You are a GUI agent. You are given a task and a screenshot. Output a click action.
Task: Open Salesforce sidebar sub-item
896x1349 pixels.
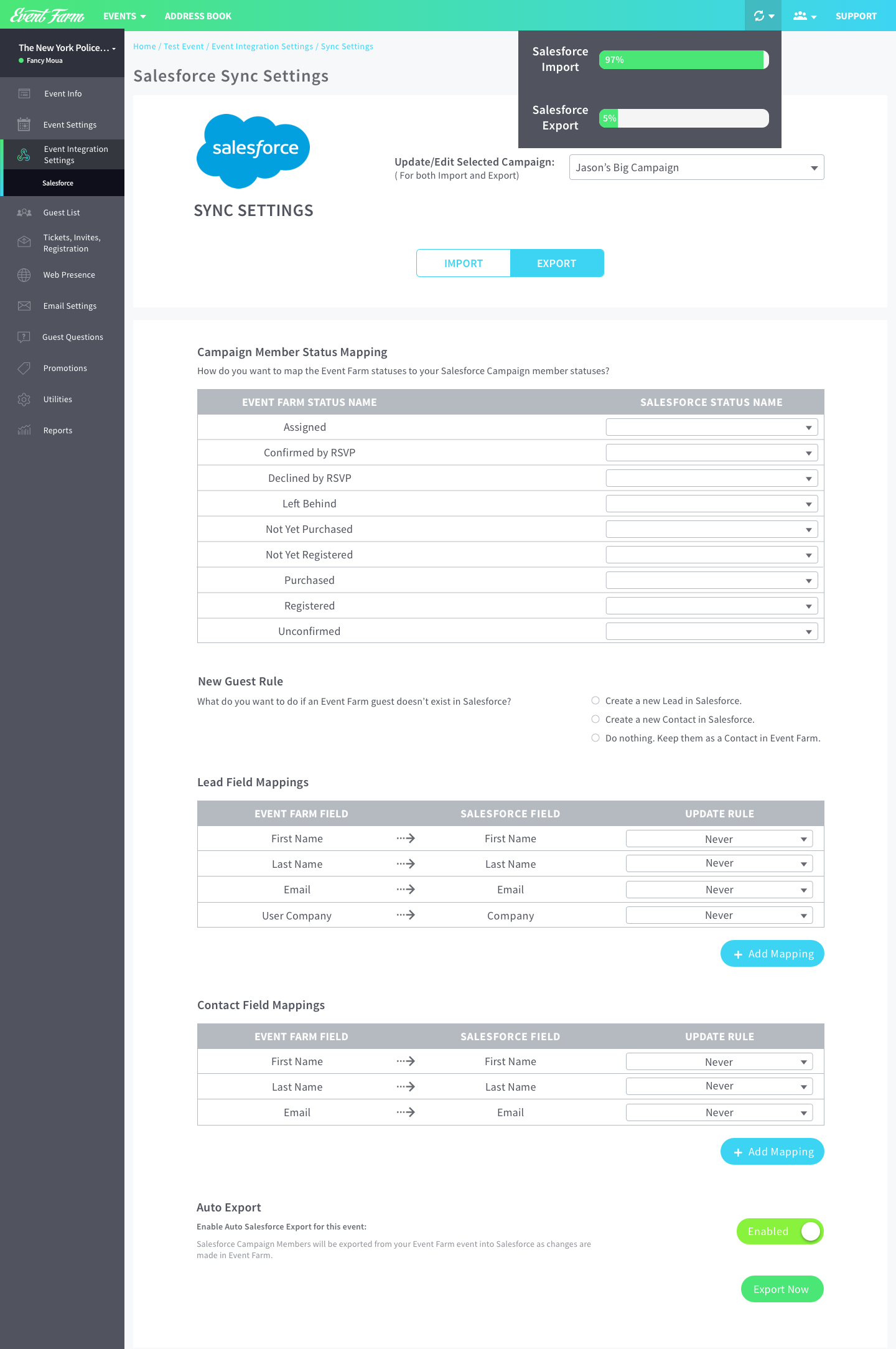[58, 183]
